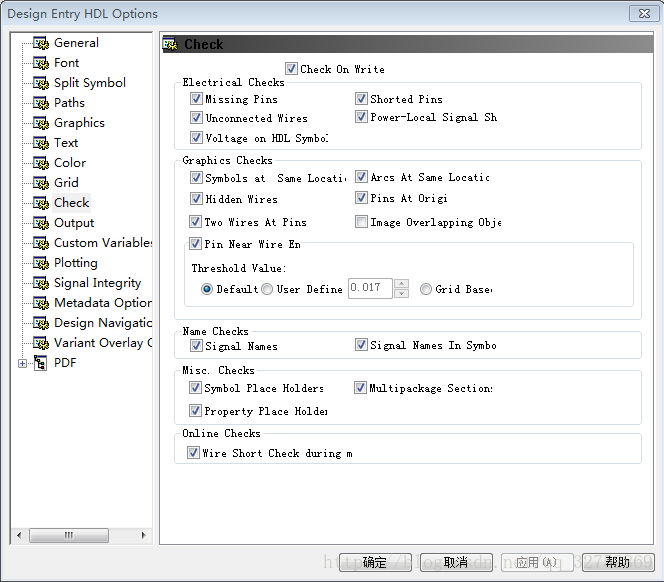The height and width of the screenshot is (582, 664).
Task: Click the 确定 (OK) button
Action: click(x=375, y=562)
